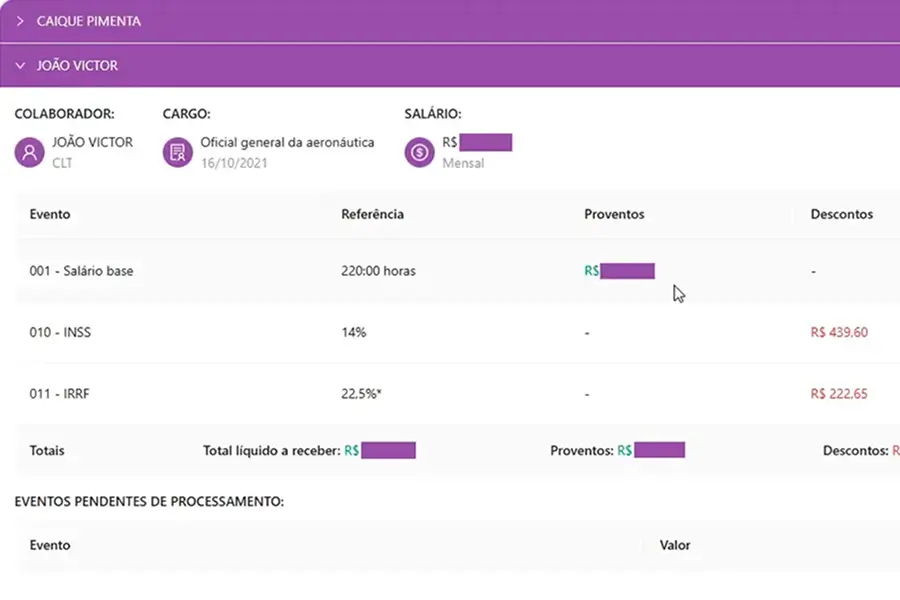Click the Descontos column header

(841, 214)
